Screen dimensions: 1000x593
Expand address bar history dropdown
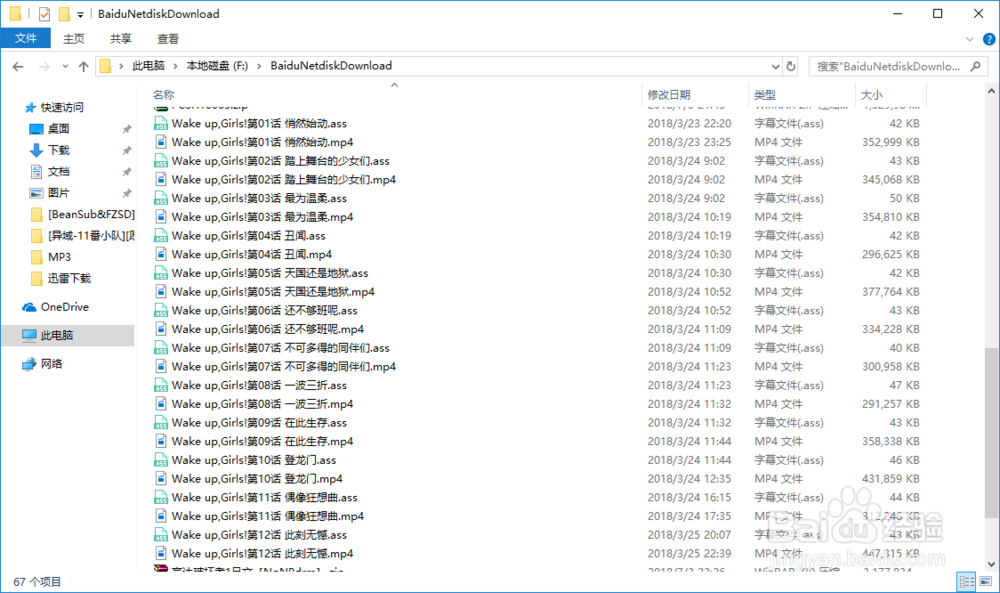(776, 66)
